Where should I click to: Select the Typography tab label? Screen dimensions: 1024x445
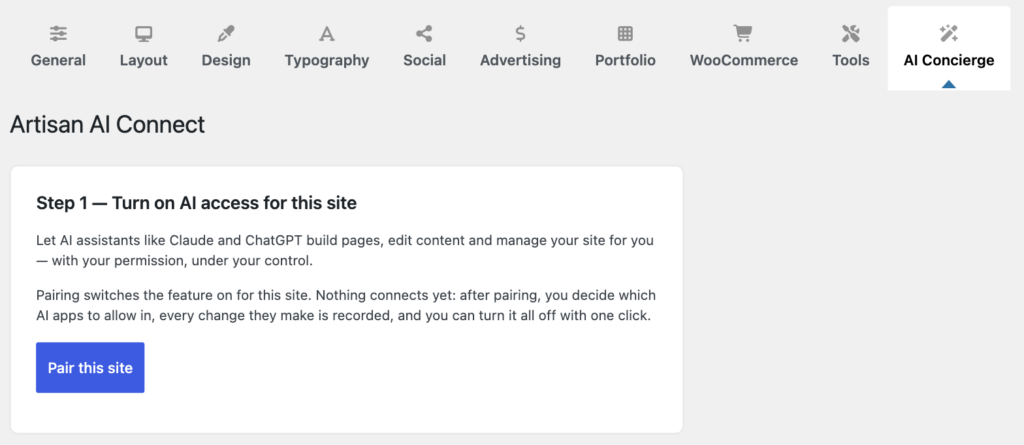(327, 61)
